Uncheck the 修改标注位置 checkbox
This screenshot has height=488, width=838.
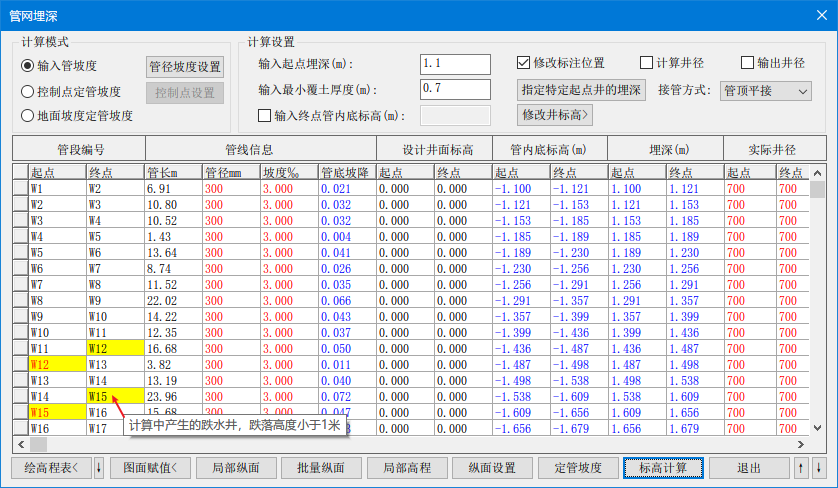[523, 62]
